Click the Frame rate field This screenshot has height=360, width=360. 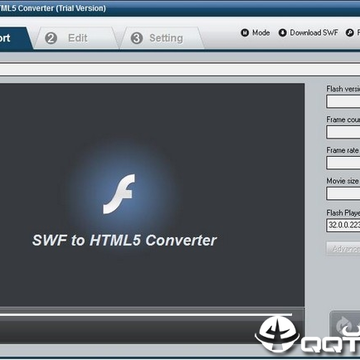tap(343, 163)
